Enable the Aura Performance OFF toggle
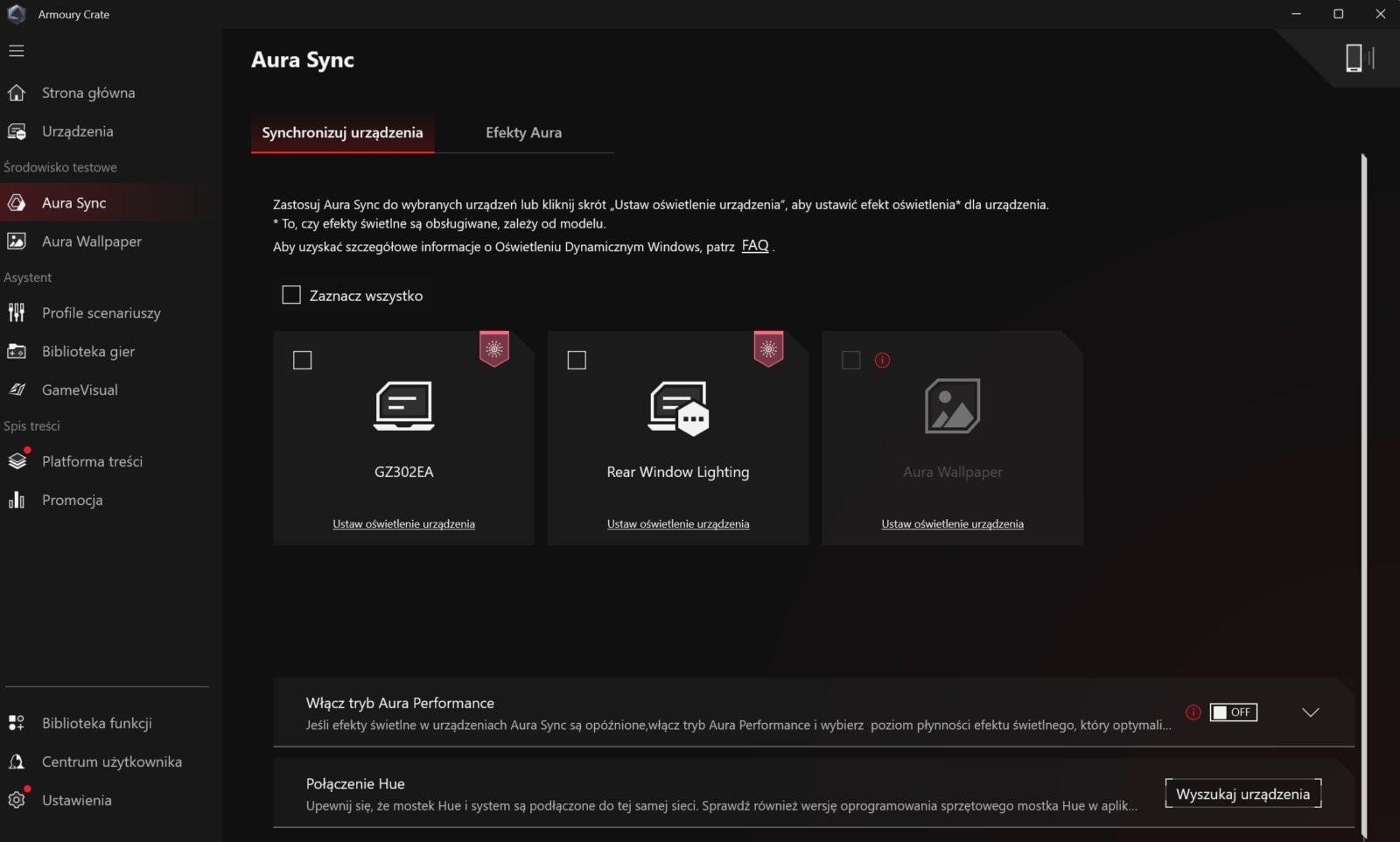This screenshot has height=842, width=1400. [x=1233, y=712]
